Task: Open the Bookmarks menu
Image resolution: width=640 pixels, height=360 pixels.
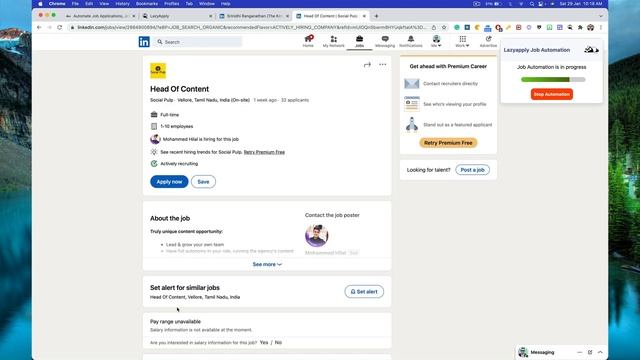Action: (x=147, y=4)
